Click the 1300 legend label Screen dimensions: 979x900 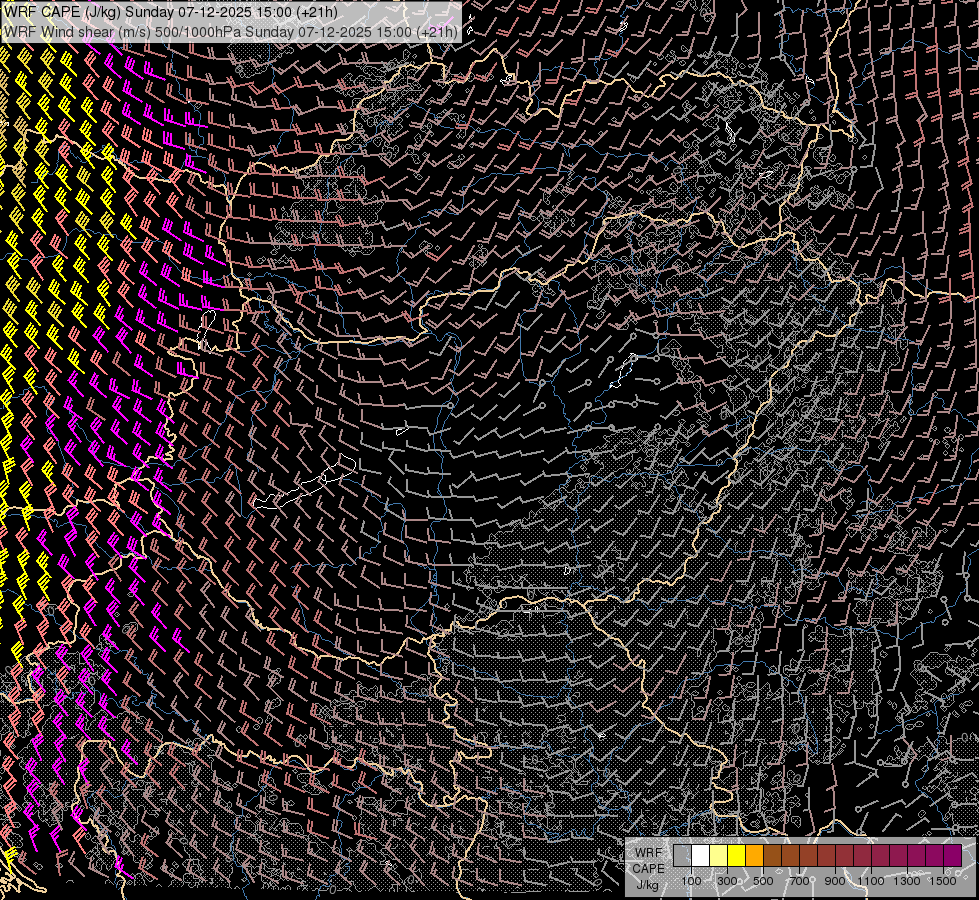coord(907,881)
